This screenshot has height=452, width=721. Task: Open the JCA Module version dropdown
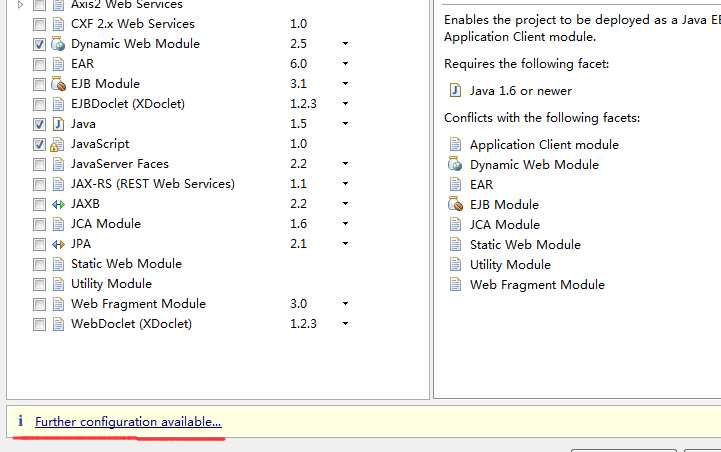[345, 223]
